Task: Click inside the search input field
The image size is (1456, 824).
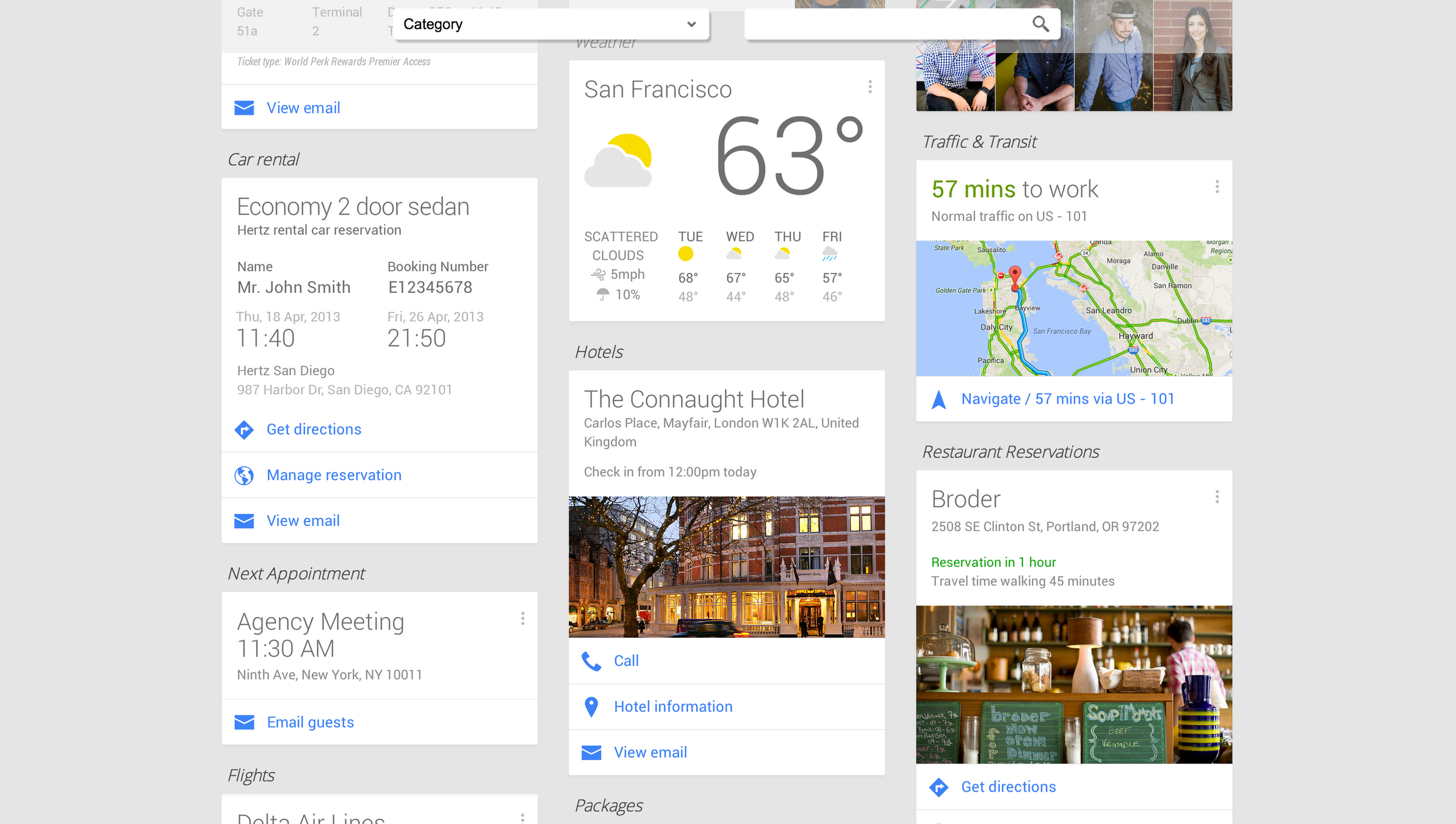Action: [x=885, y=24]
